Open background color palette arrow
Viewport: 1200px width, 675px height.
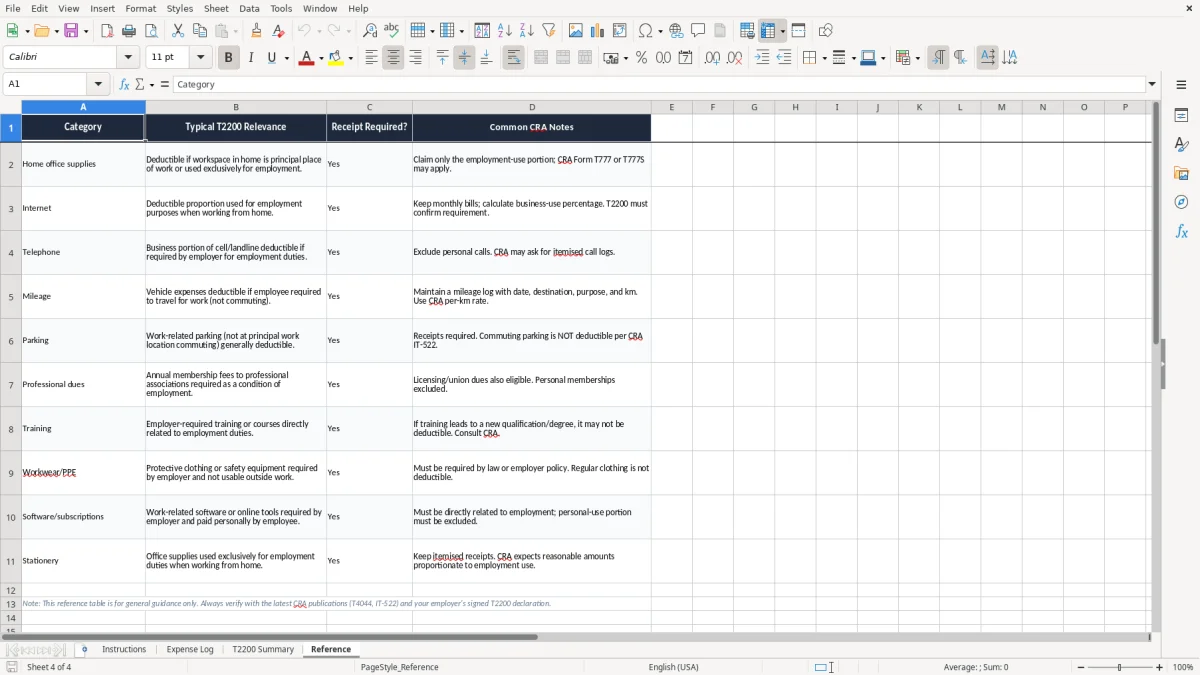pos(351,58)
